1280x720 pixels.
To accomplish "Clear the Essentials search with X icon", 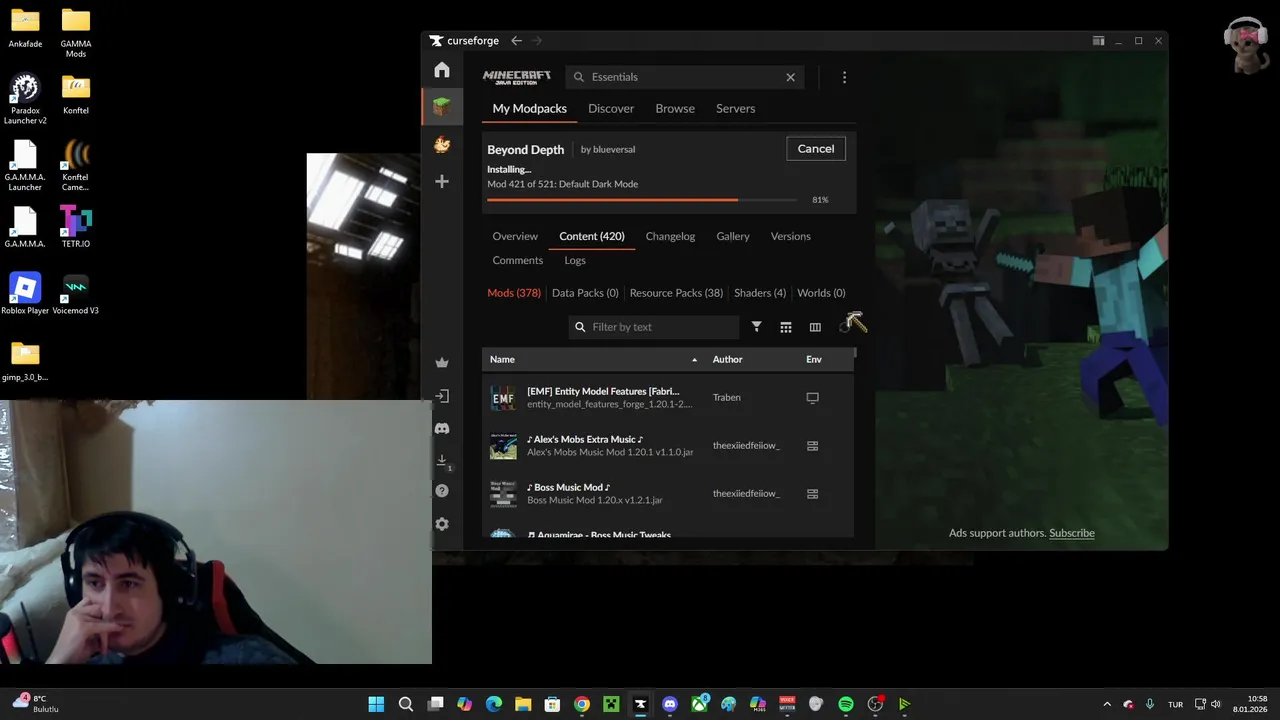I will (790, 77).
